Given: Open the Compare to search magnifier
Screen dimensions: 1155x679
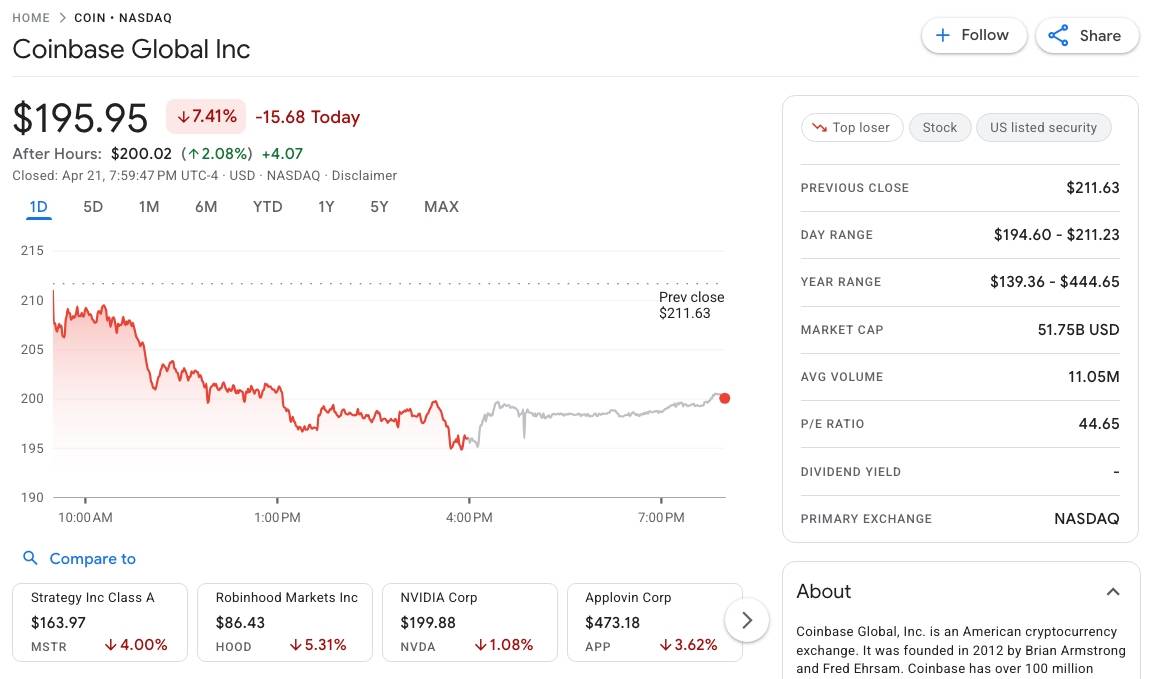Looking at the screenshot, I should (30, 558).
